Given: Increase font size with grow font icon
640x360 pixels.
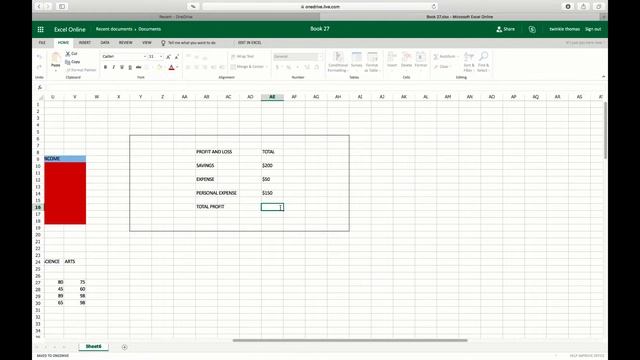Looking at the screenshot, I should 168,57.
